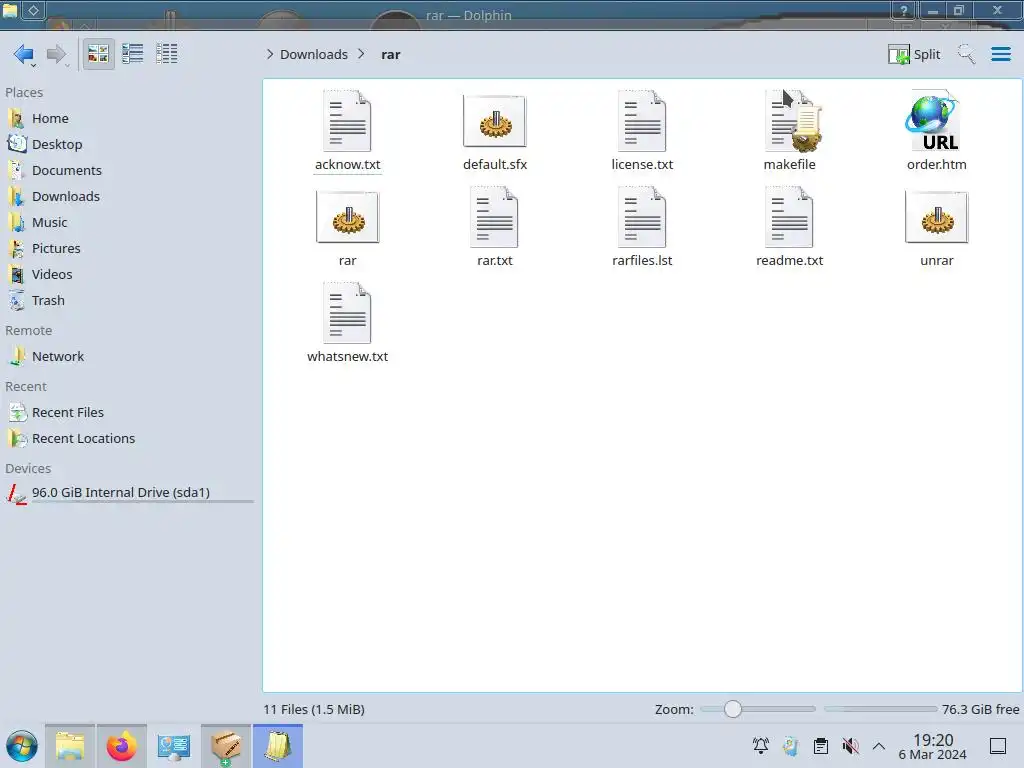
Task: Open the start menu launcher
Action: pyautogui.click(x=22, y=746)
